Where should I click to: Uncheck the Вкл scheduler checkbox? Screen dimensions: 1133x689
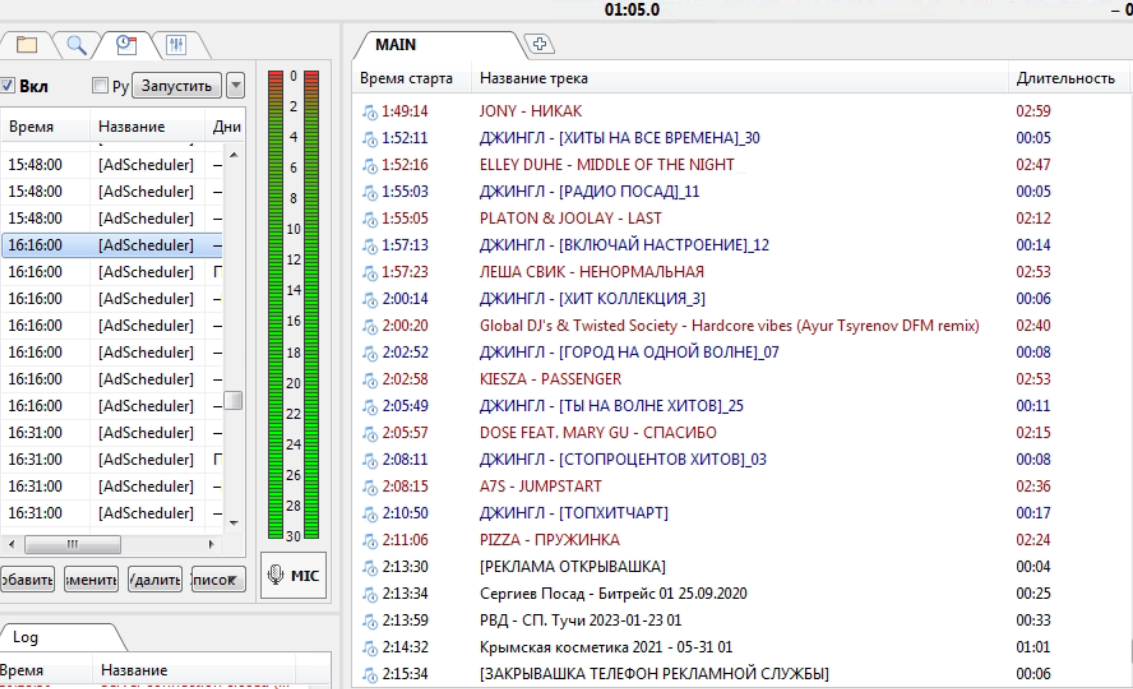(x=7, y=86)
